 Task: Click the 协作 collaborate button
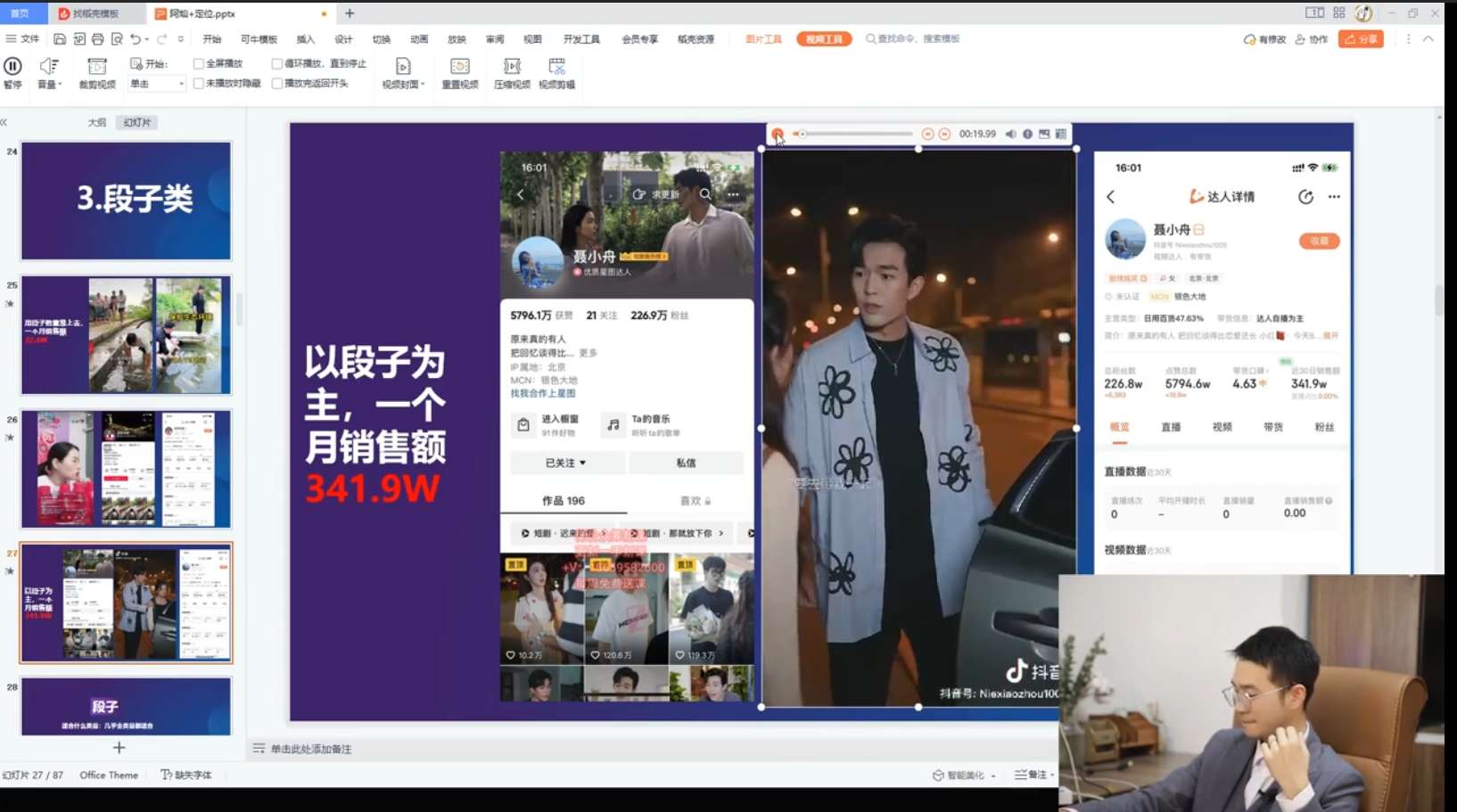pos(1312,39)
